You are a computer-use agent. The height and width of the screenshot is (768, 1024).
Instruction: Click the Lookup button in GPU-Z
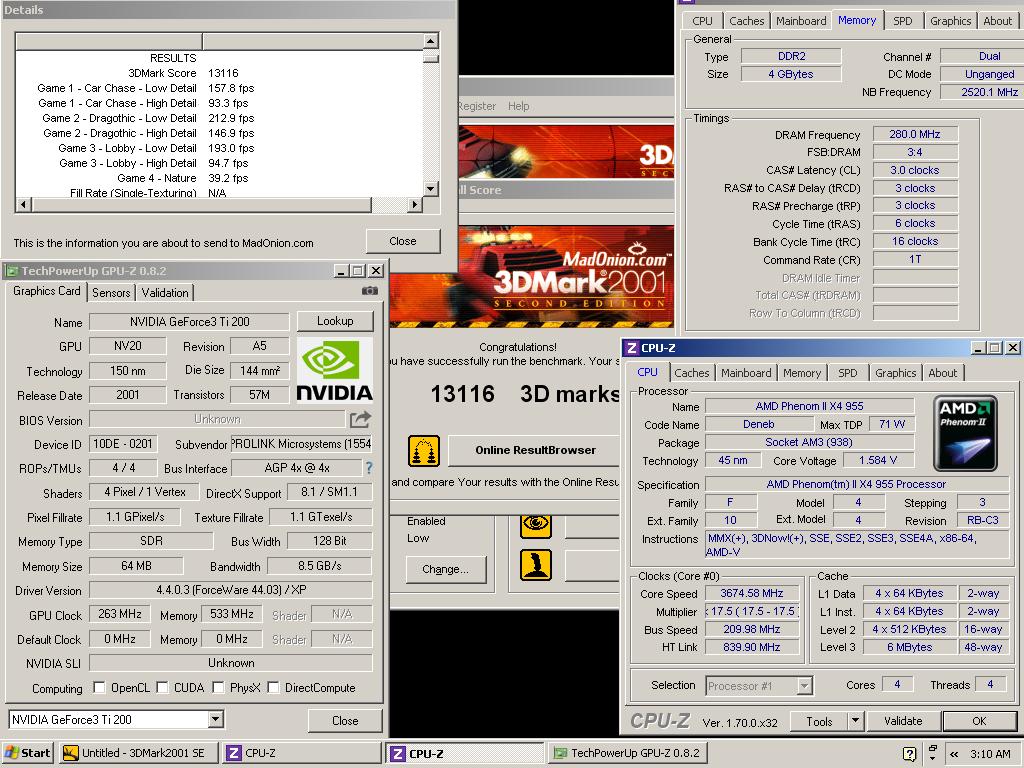click(335, 321)
